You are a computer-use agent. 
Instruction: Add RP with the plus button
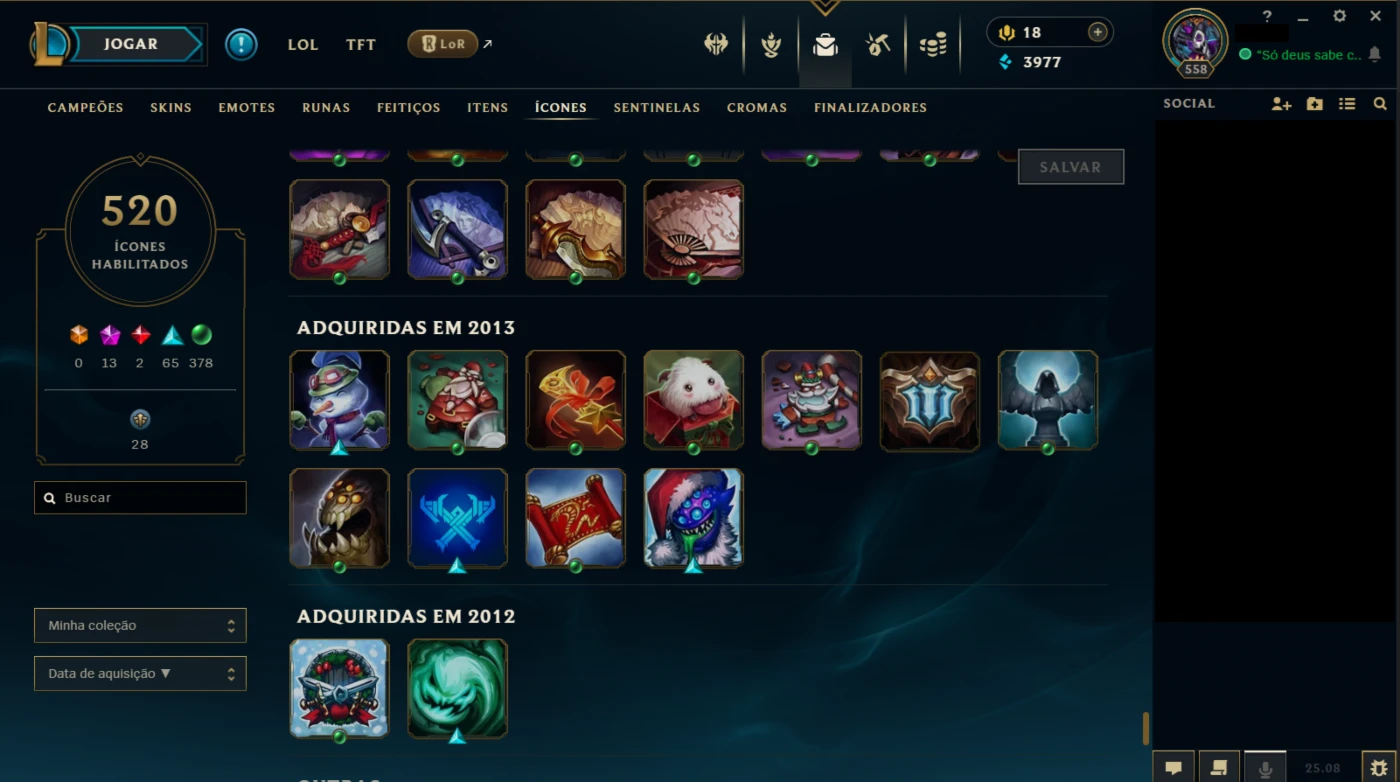click(x=1097, y=32)
